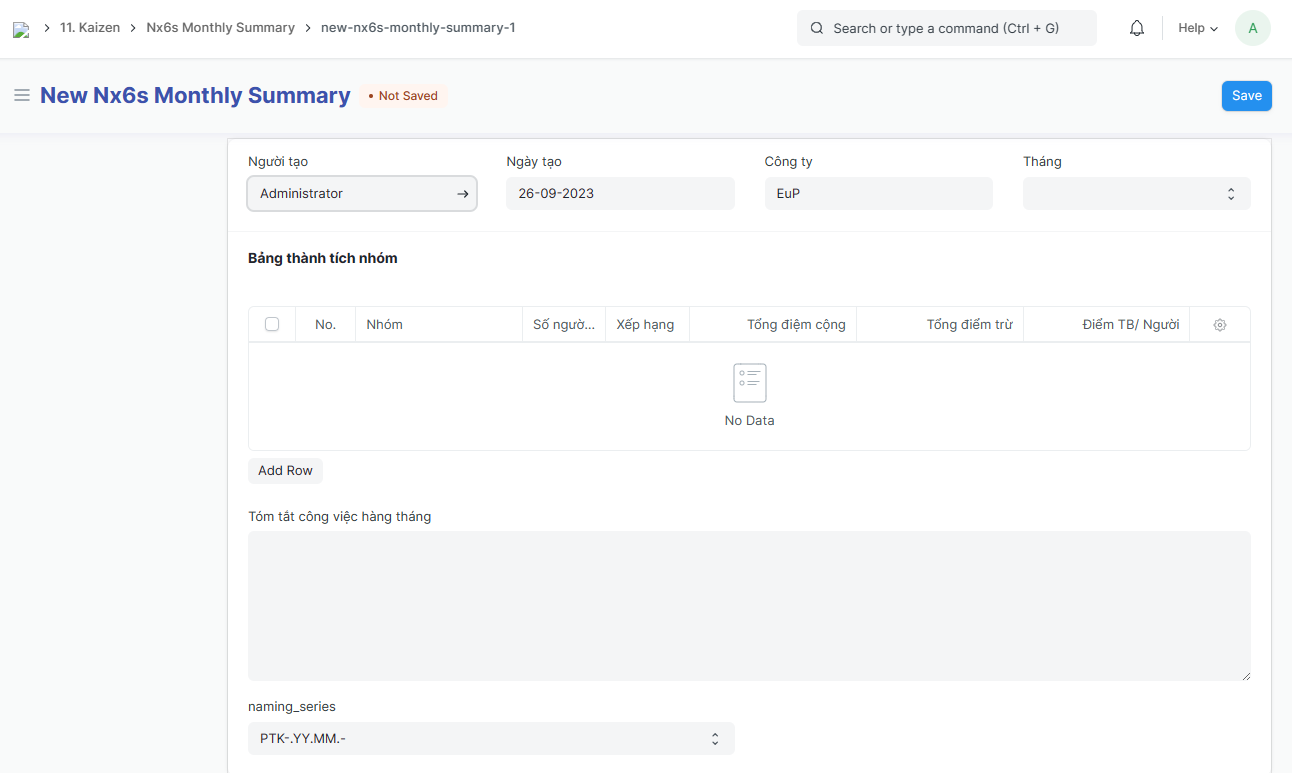Open the notifications bell
The image size is (1292, 773).
[x=1136, y=28]
